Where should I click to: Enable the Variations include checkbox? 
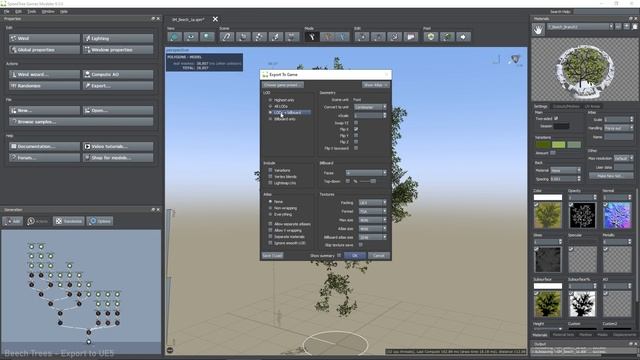[270, 170]
